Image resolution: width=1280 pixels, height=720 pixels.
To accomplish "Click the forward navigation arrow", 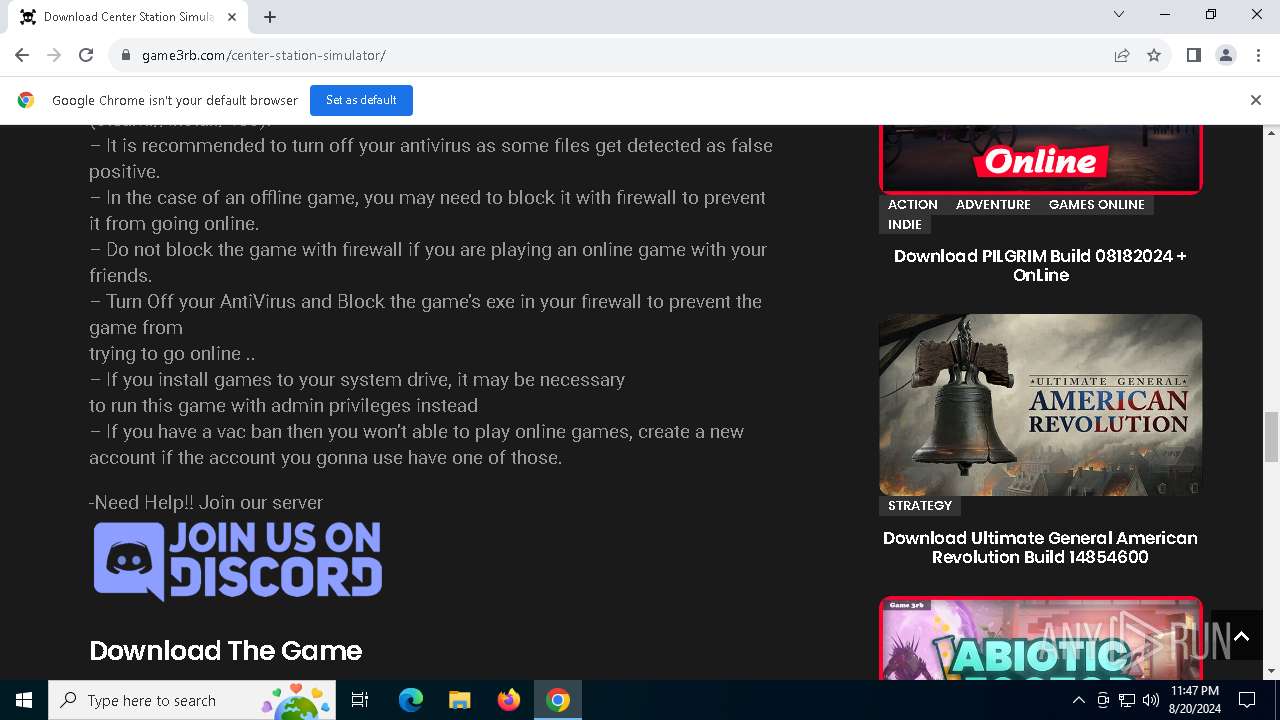I will tap(54, 55).
